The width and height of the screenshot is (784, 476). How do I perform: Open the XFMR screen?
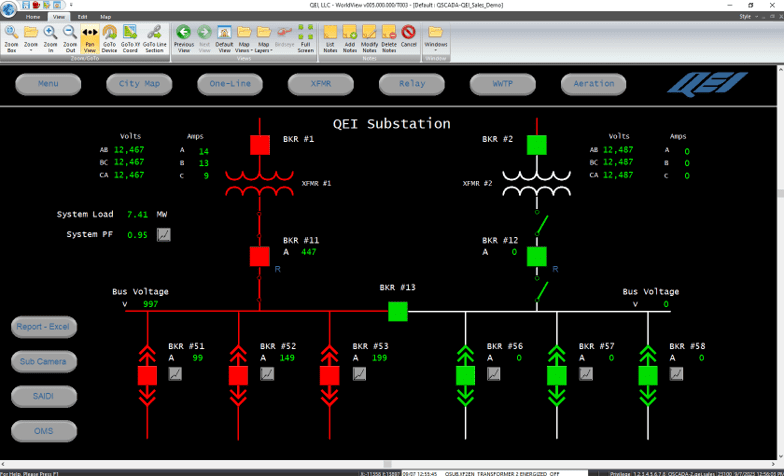320,84
